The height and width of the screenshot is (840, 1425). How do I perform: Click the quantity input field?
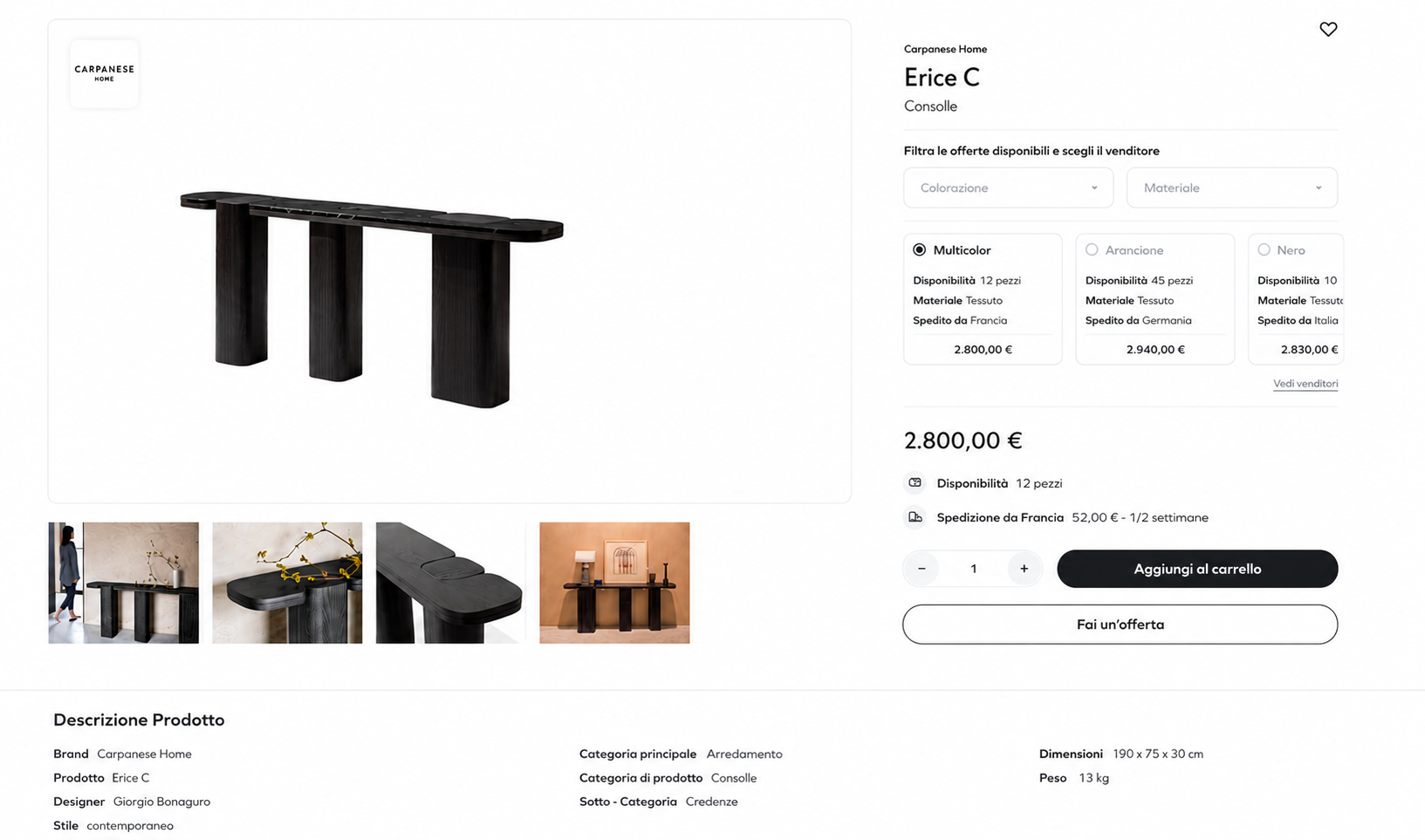coord(973,569)
